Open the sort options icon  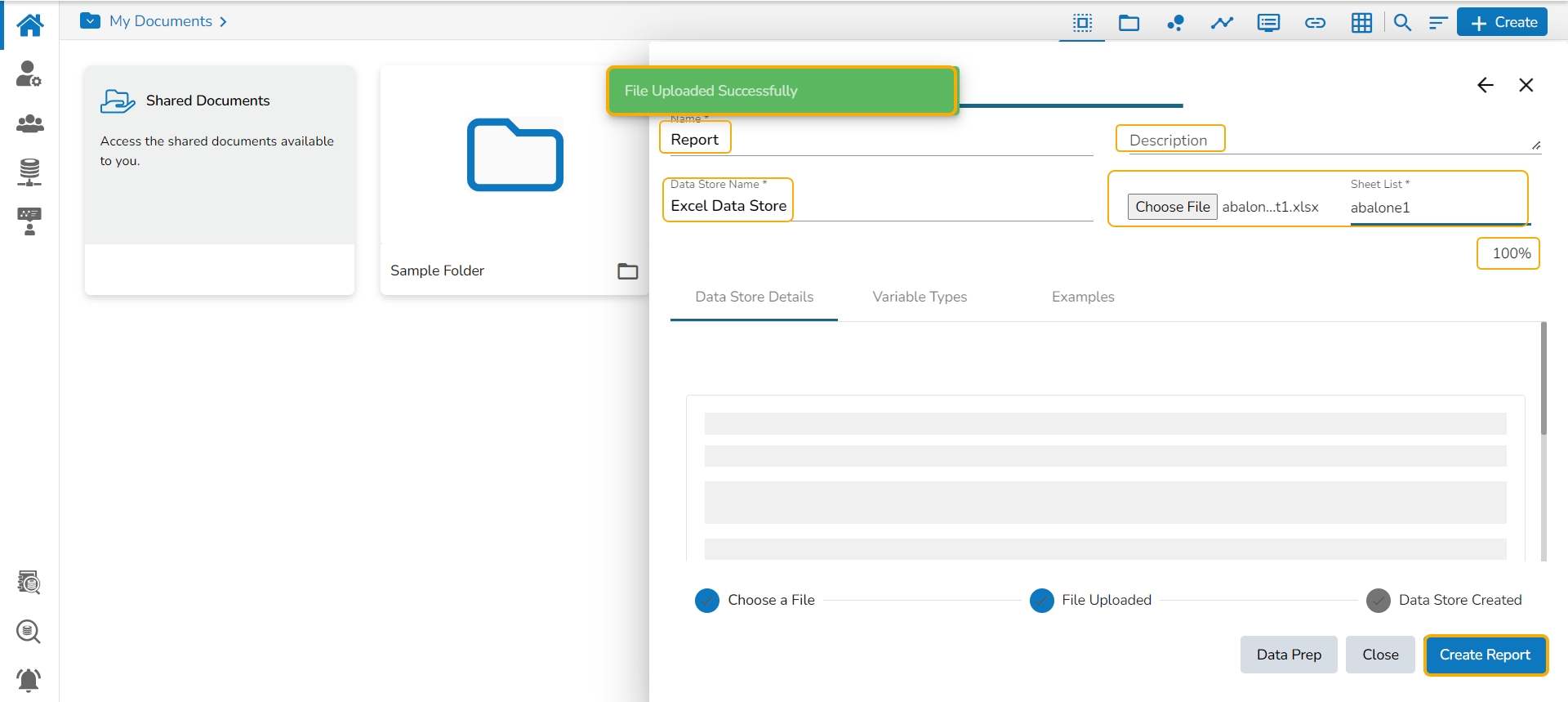tap(1437, 23)
